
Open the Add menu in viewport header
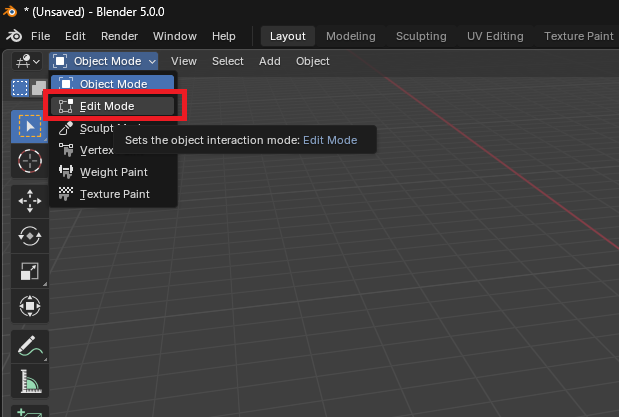pyautogui.click(x=270, y=61)
